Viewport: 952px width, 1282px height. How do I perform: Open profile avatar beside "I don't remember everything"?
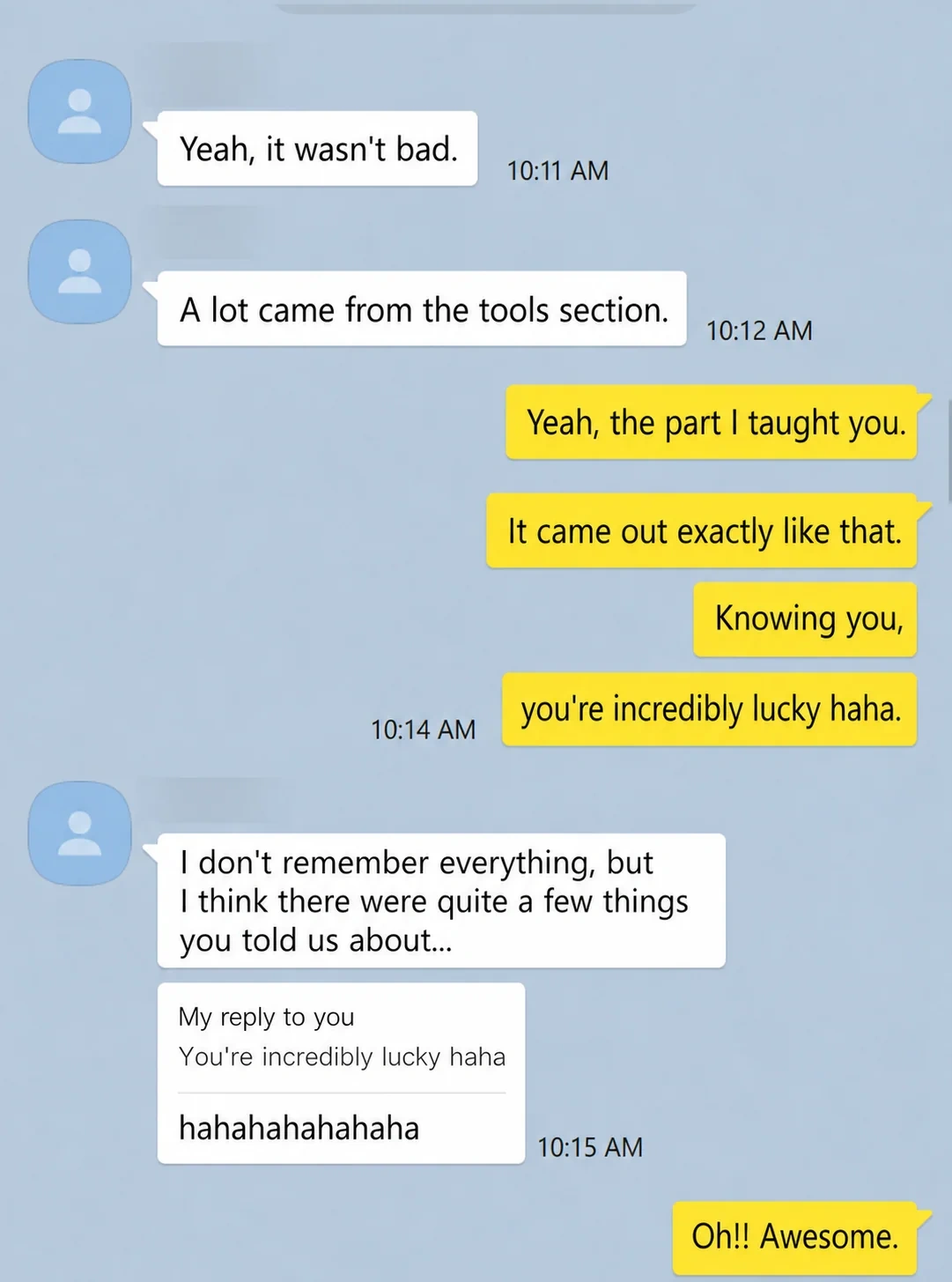pos(80,834)
